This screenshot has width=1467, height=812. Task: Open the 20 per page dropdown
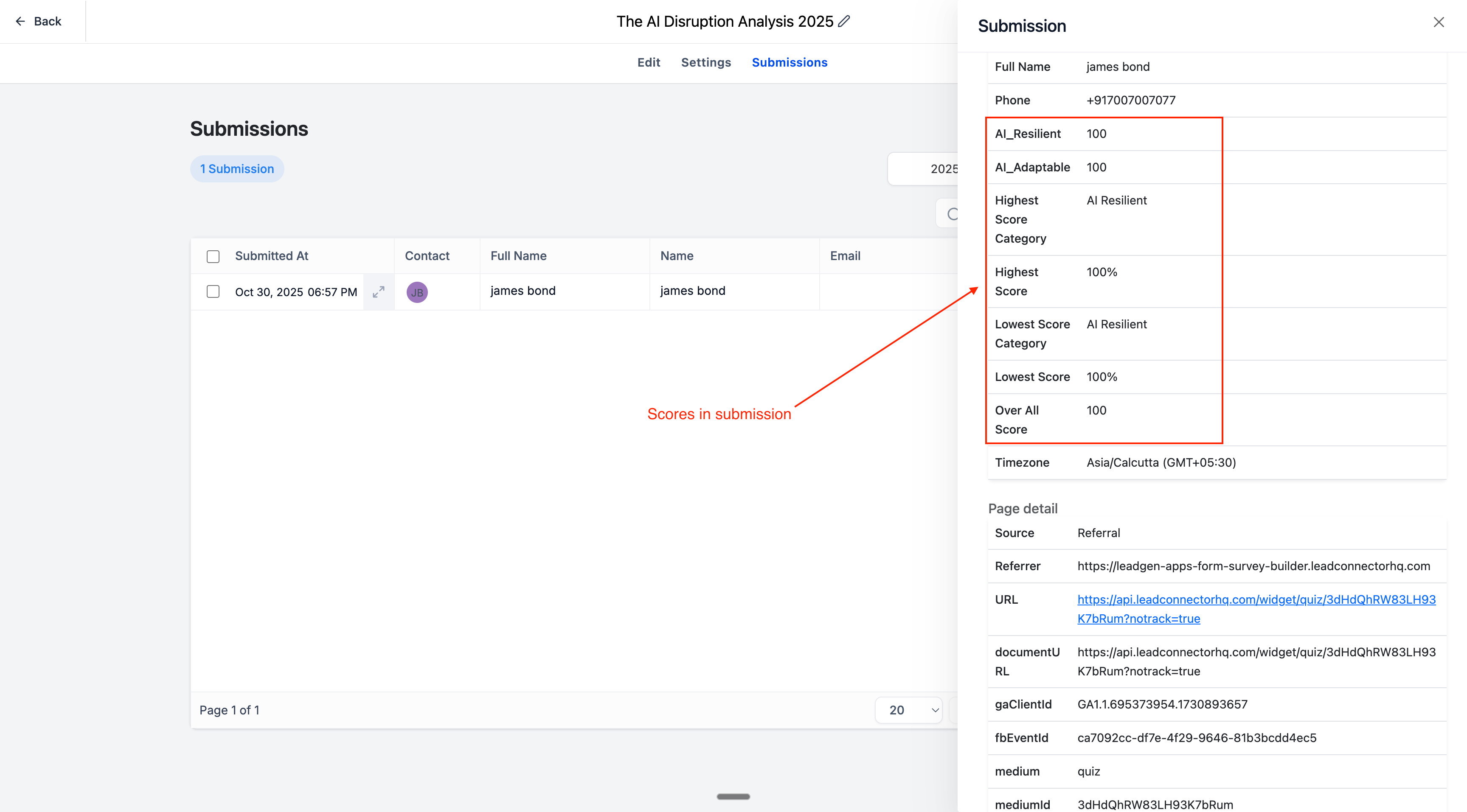pos(908,710)
